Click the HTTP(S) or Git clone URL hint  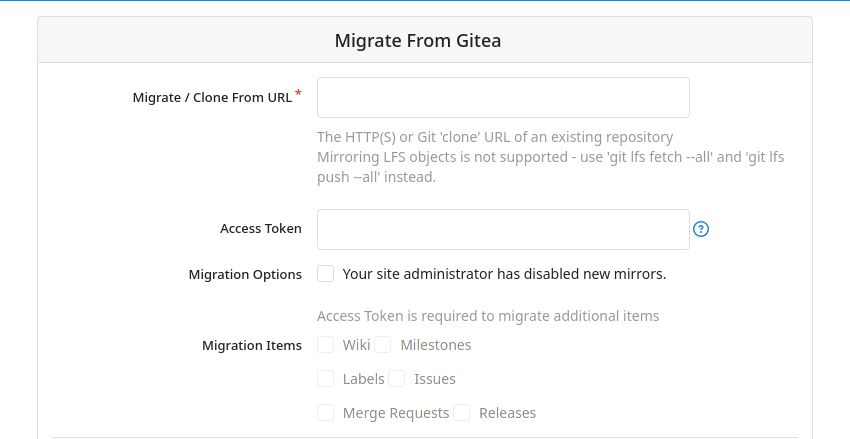(495, 137)
